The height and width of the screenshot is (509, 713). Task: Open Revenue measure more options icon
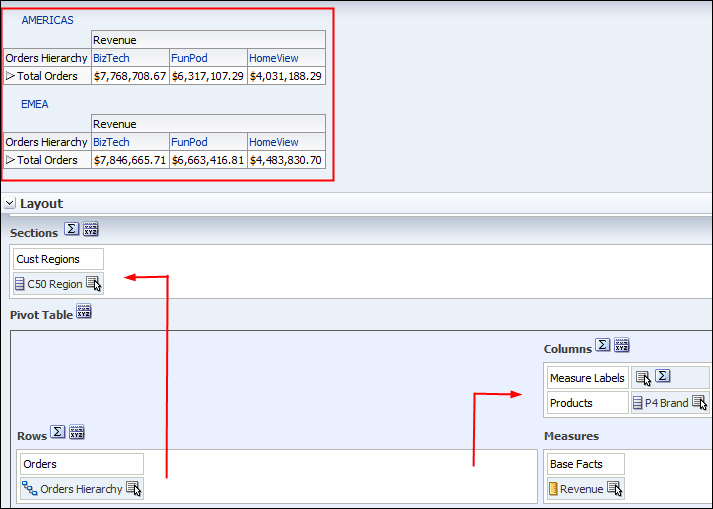click(x=615, y=489)
